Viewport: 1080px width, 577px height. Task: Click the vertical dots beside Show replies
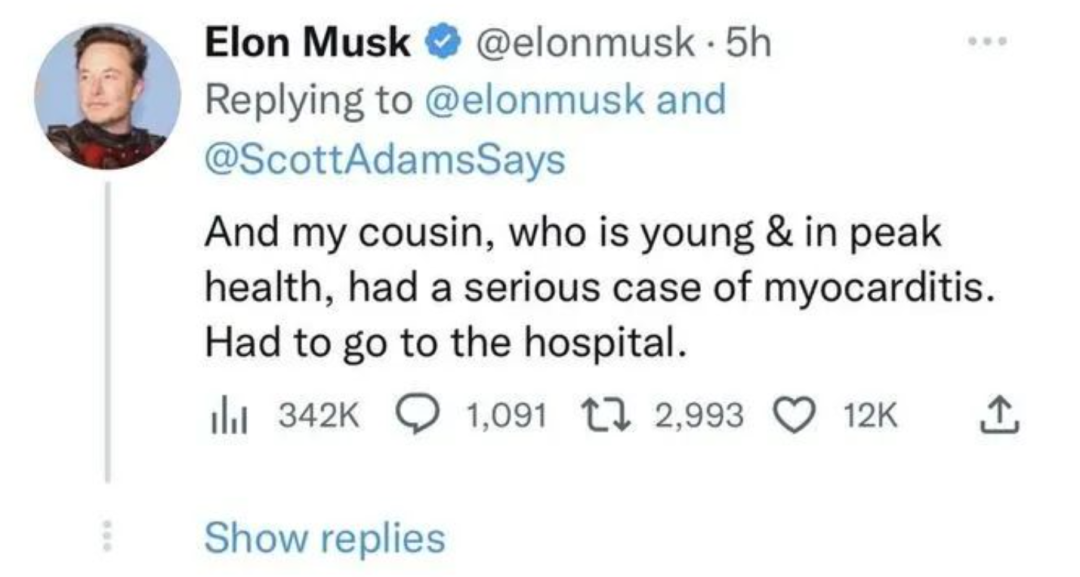[x=107, y=538]
